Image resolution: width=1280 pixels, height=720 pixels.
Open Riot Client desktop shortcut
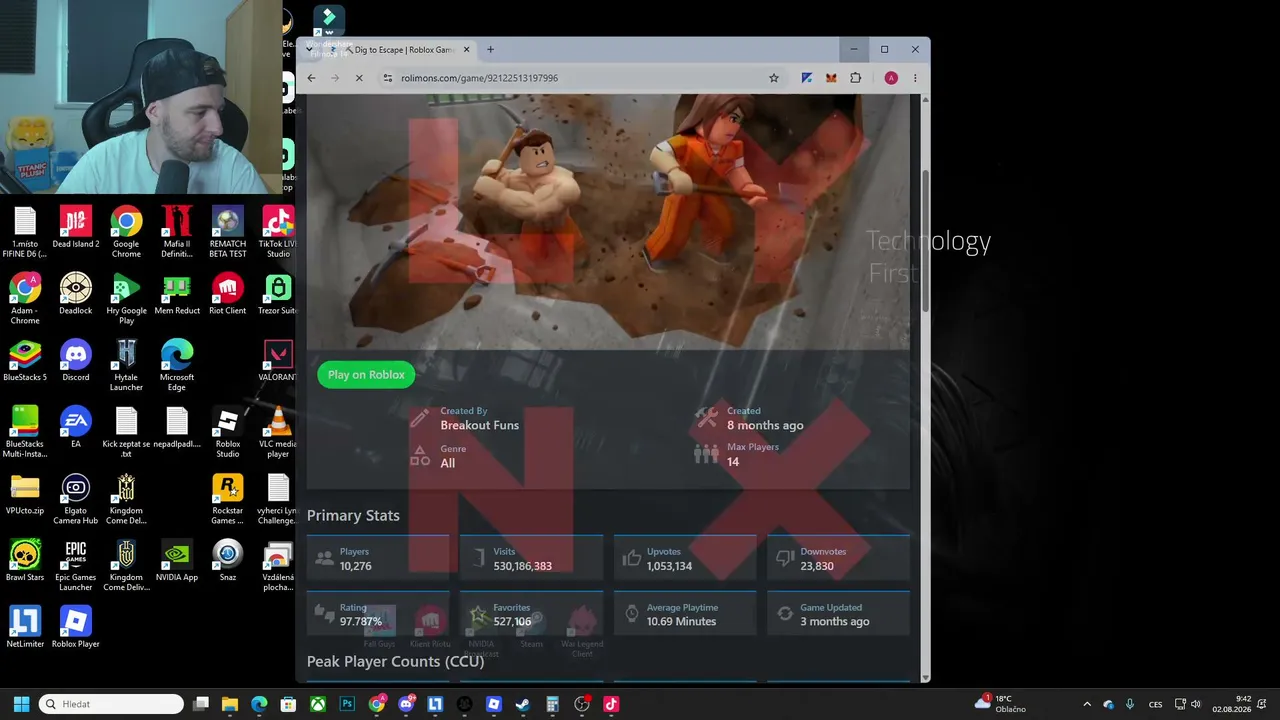click(228, 294)
